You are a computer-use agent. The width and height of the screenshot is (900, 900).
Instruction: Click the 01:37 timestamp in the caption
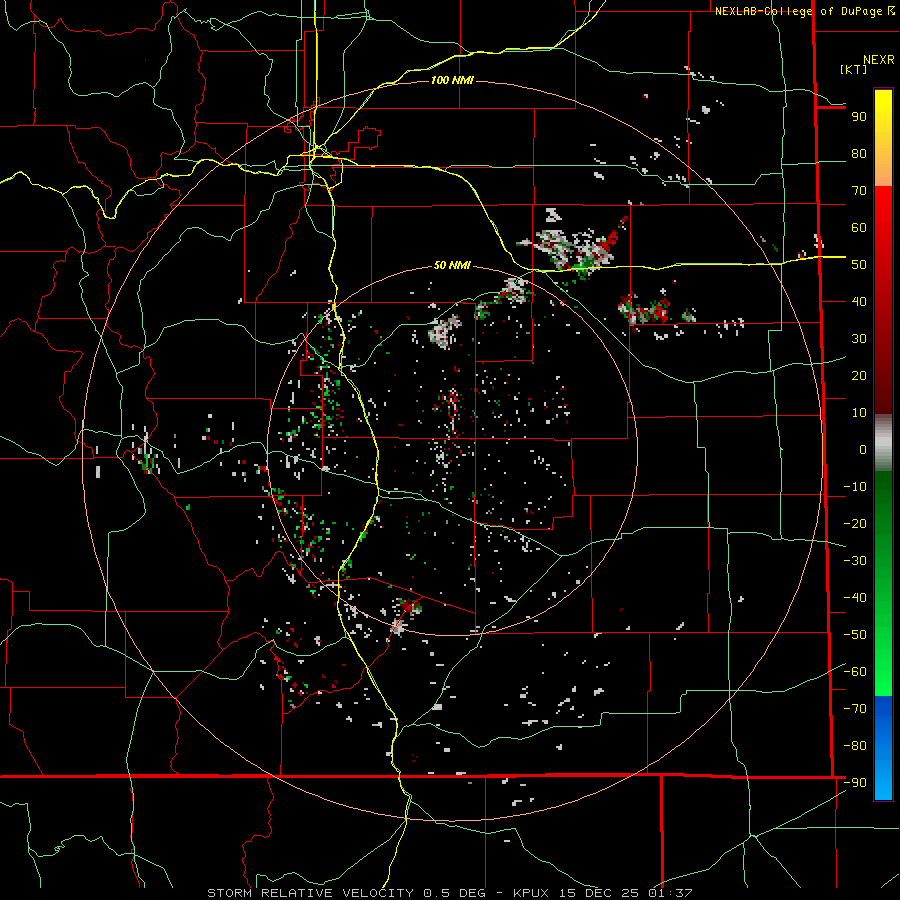pyautogui.click(x=670, y=893)
